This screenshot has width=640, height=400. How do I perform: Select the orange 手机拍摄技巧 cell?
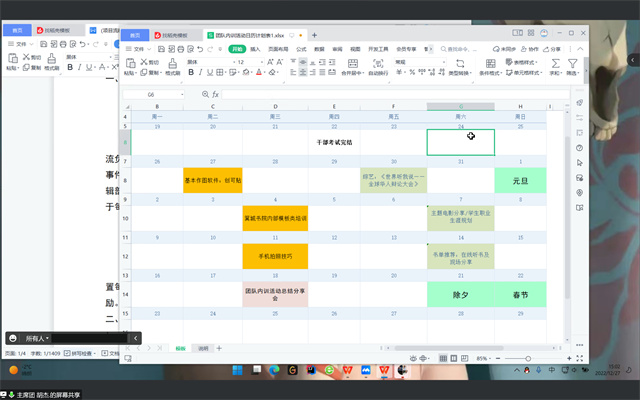point(275,256)
